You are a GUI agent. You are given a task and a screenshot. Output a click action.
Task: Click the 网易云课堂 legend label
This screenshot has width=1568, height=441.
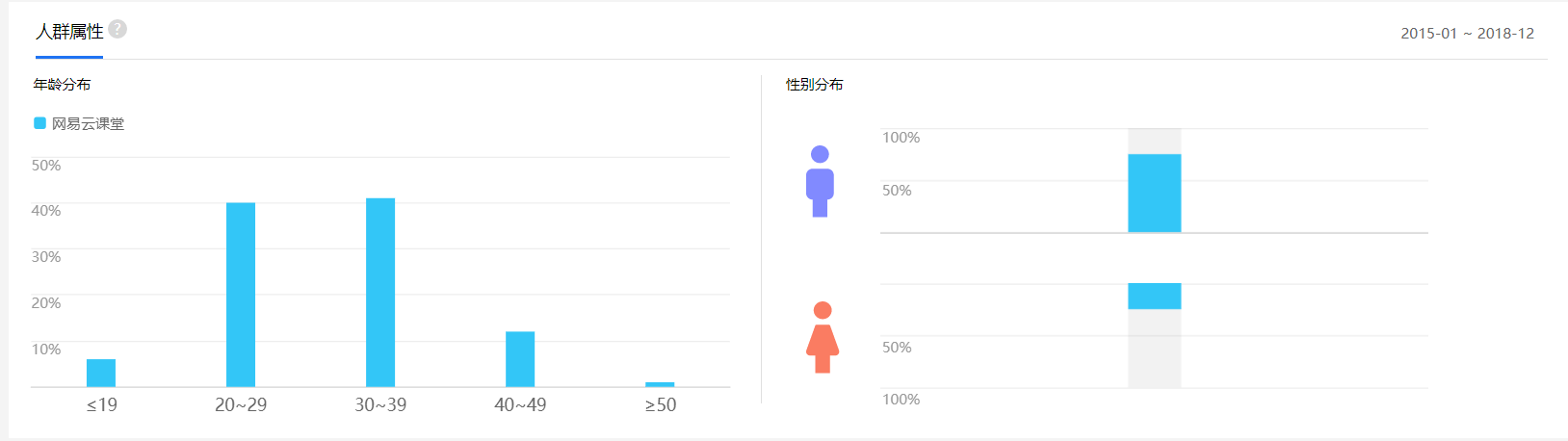pyautogui.click(x=88, y=124)
